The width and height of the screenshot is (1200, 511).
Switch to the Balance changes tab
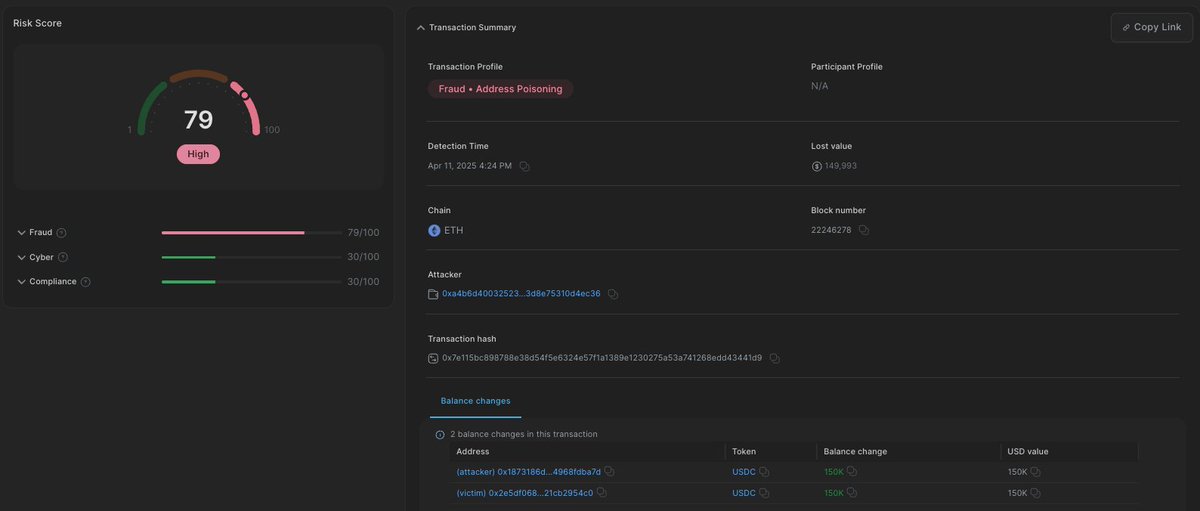[475, 401]
